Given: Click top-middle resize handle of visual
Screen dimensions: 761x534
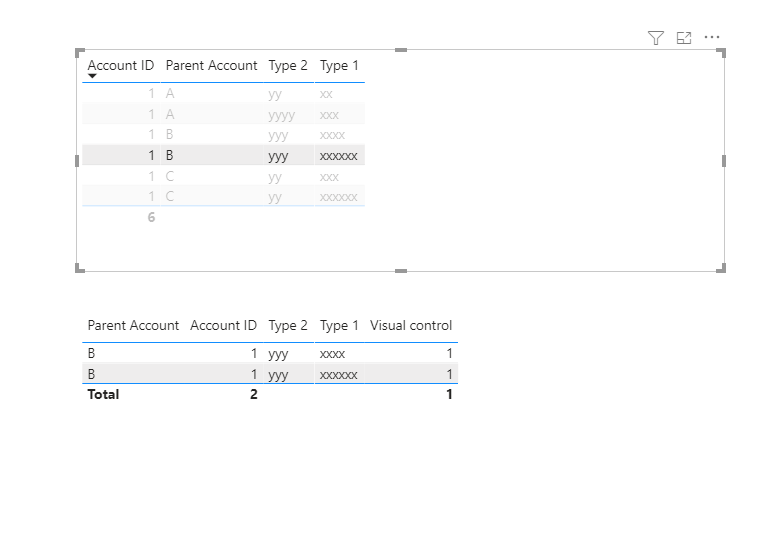Looking at the screenshot, I should (x=401, y=50).
